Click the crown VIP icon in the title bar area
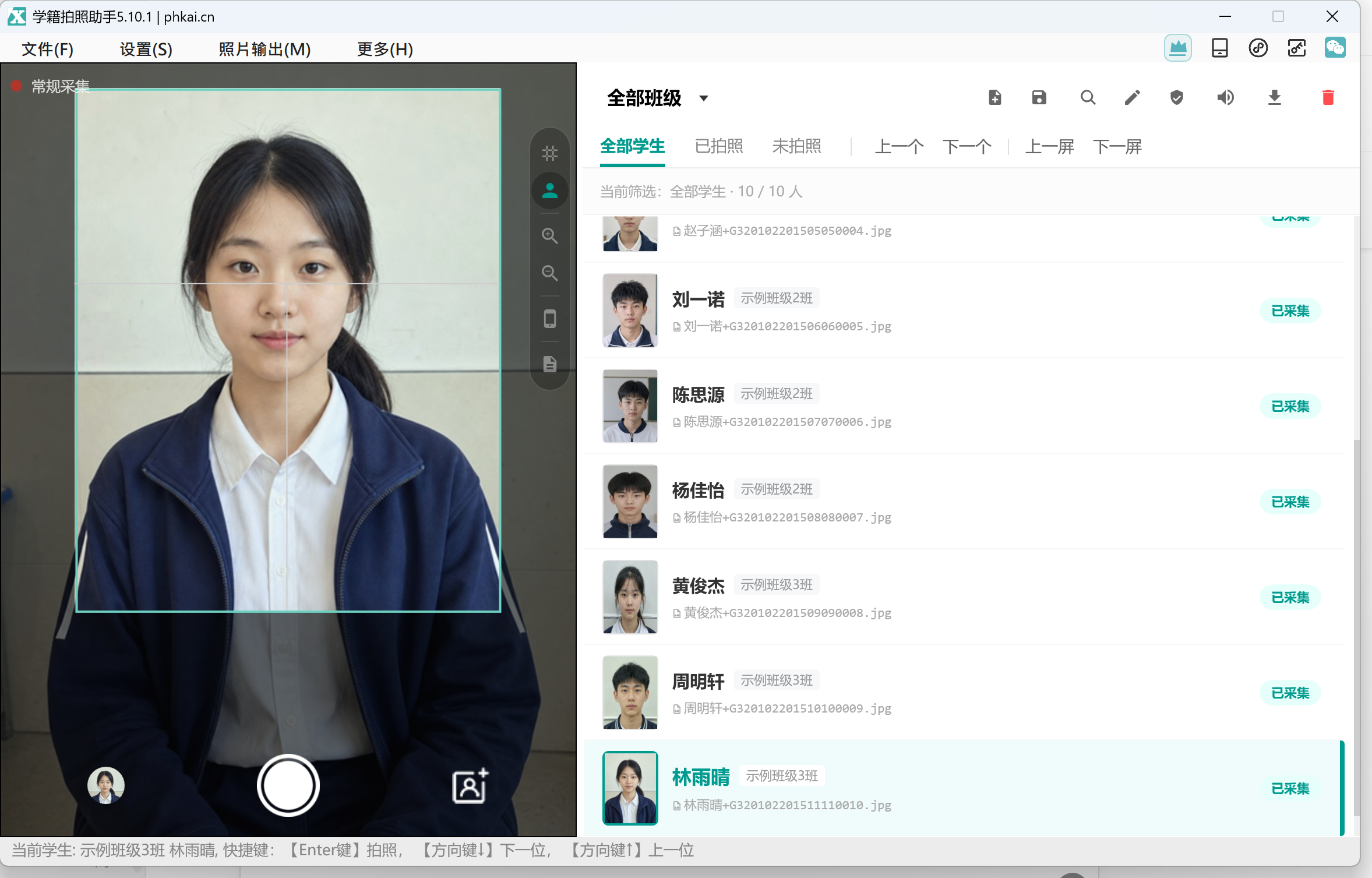Screen dimensions: 1372x878 (1177, 48)
